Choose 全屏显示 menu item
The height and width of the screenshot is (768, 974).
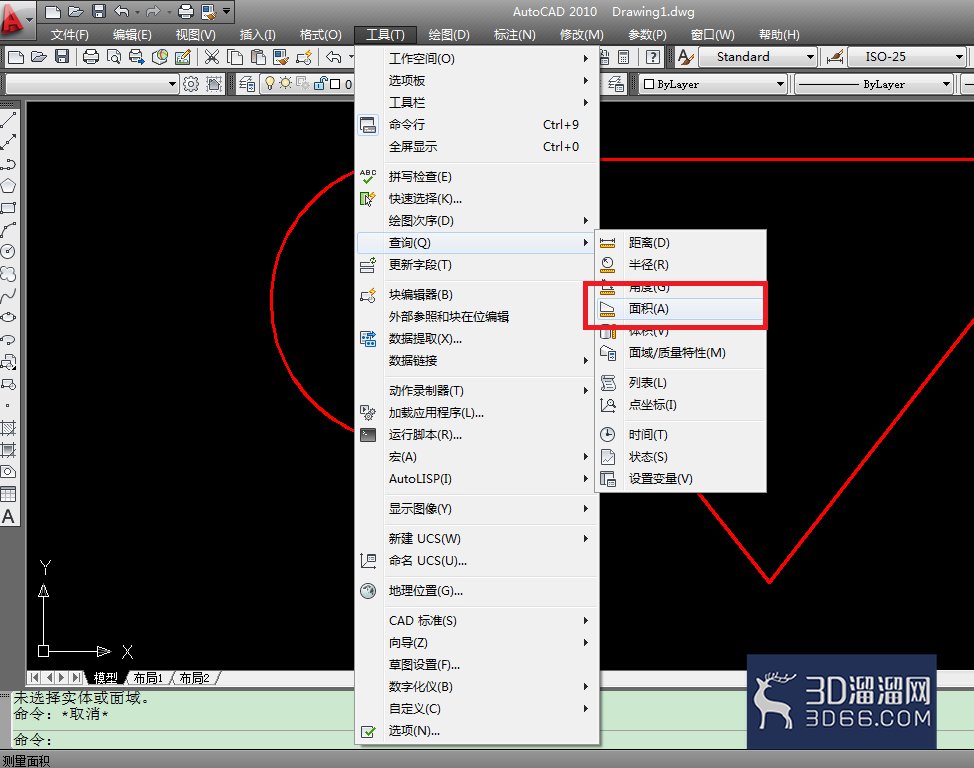[477, 147]
